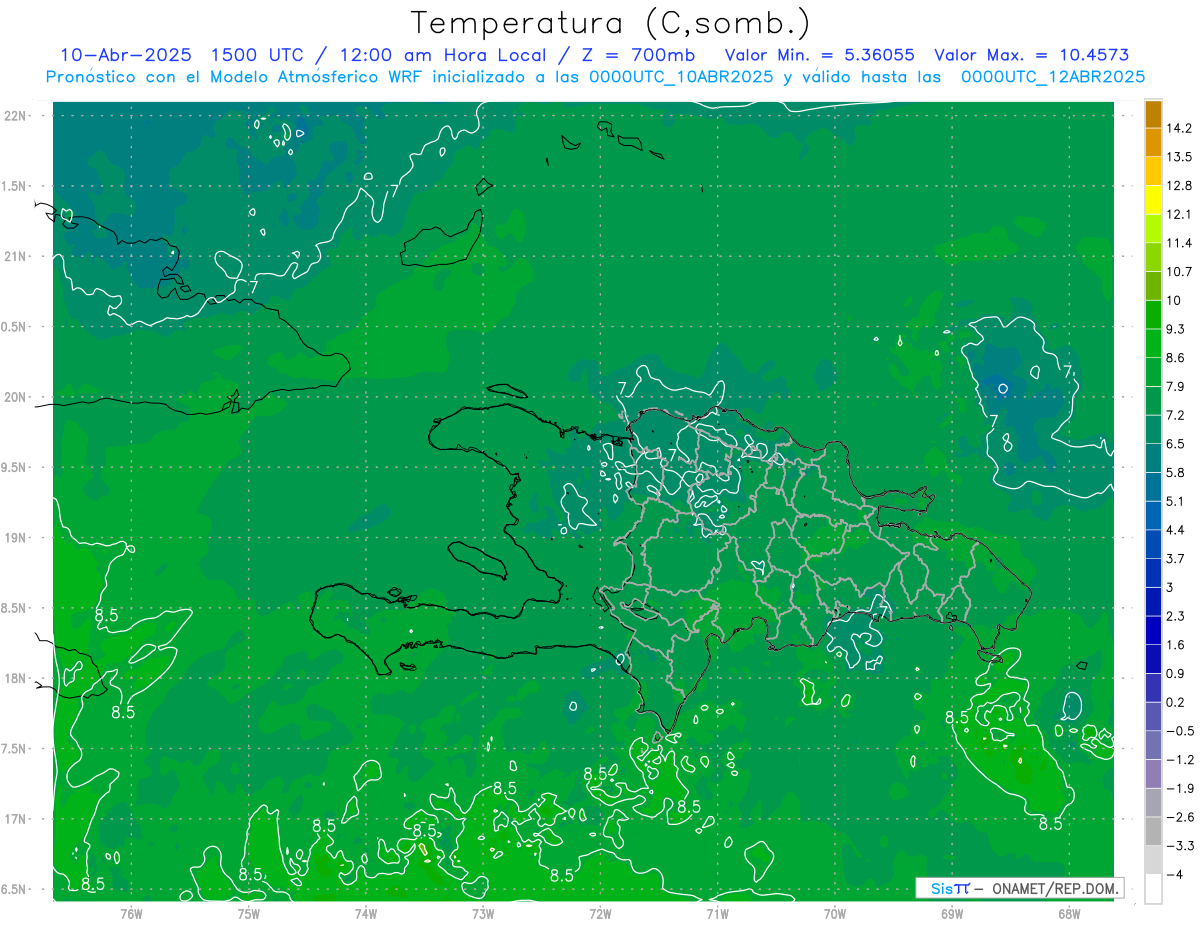This screenshot has width=1200, height=927.
Task: Click the '17N' latitude label
Action: 17,819
